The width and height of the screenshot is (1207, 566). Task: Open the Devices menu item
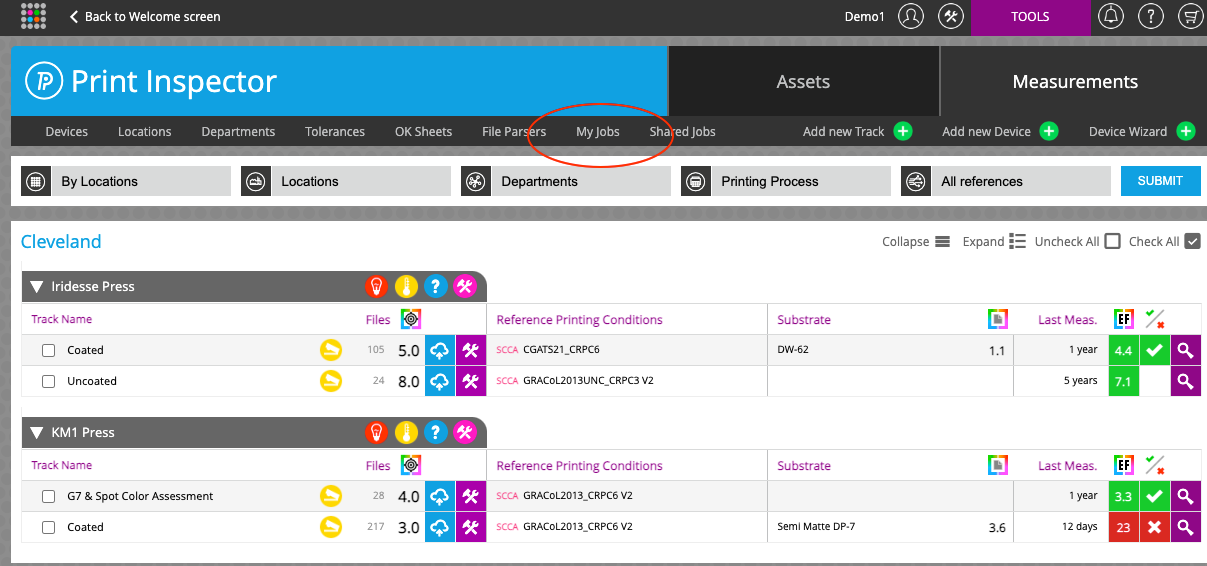click(x=67, y=131)
